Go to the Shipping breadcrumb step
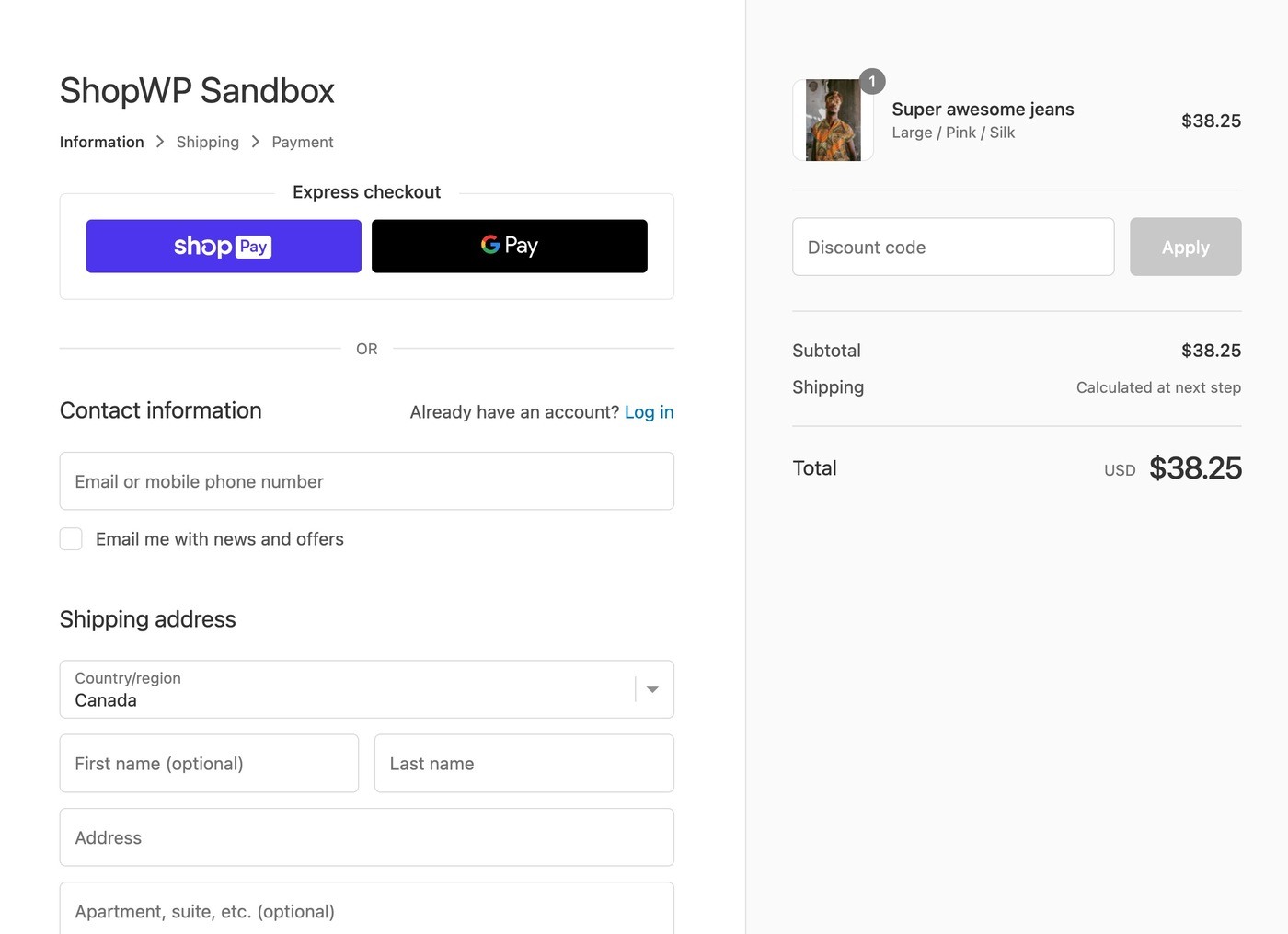This screenshot has width=1288, height=934. pyautogui.click(x=208, y=142)
